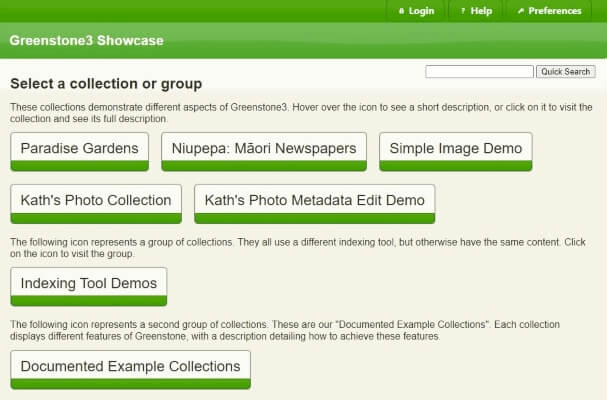Click the Greenstone3 Showcase title
This screenshot has width=607, height=400.
point(87,40)
